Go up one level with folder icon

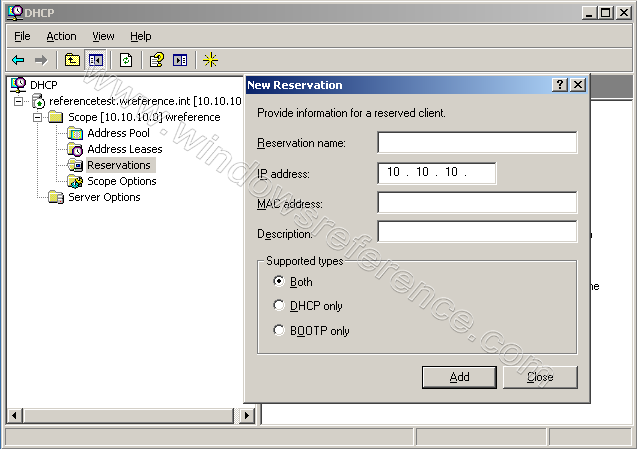(x=72, y=60)
